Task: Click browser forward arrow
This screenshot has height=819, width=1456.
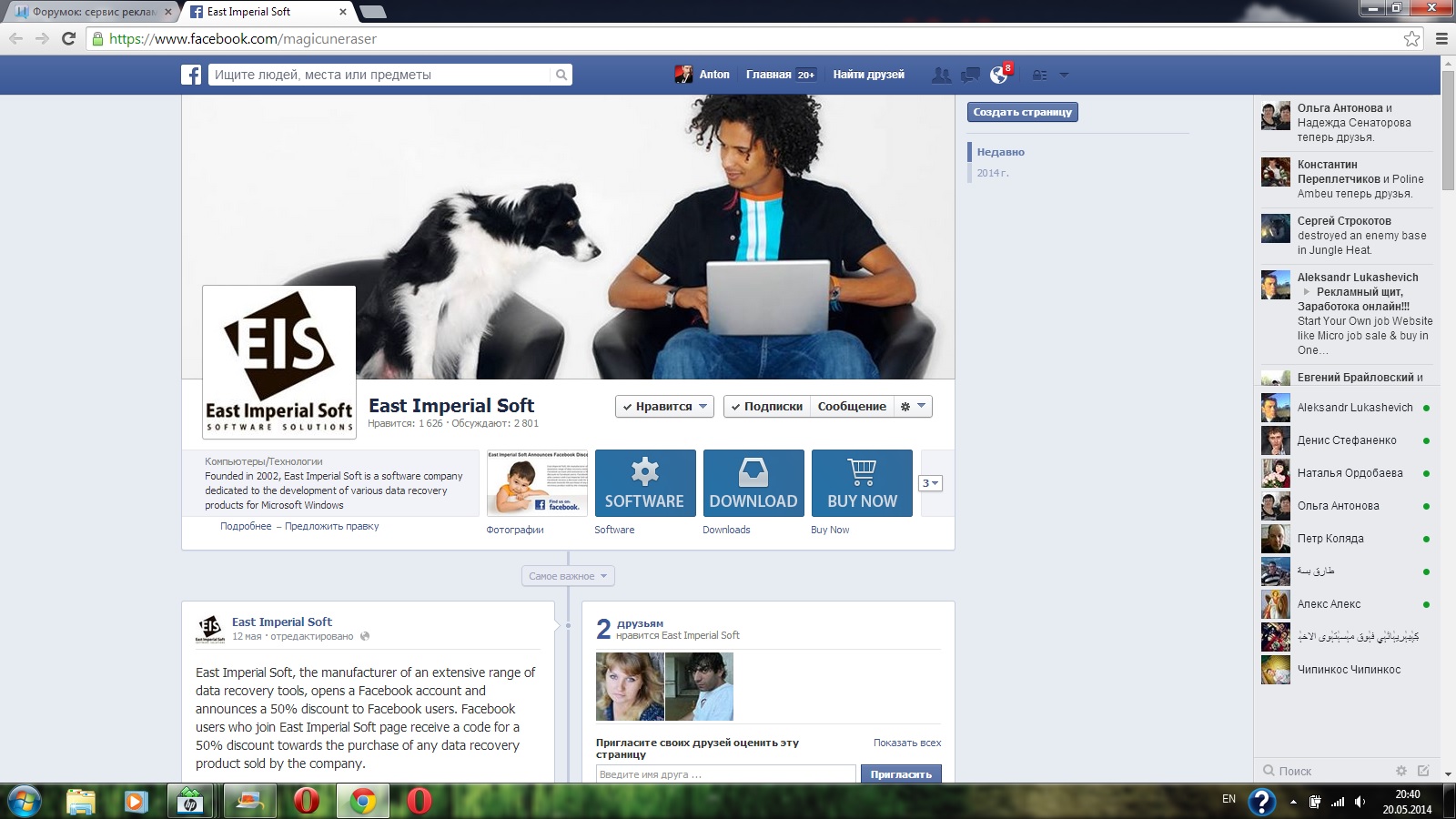Action: coord(42,38)
